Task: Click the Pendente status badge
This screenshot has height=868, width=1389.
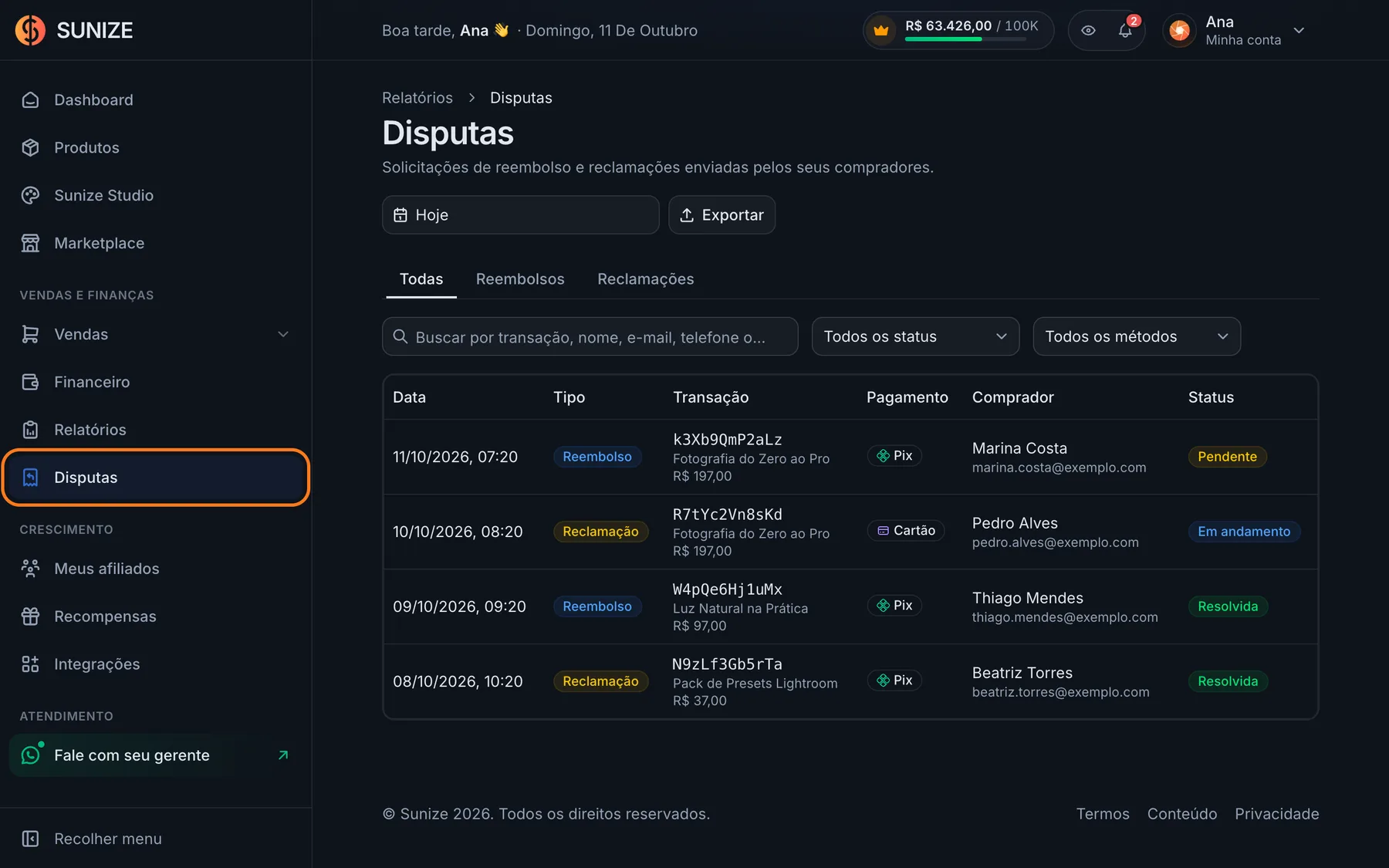Action: click(x=1227, y=457)
